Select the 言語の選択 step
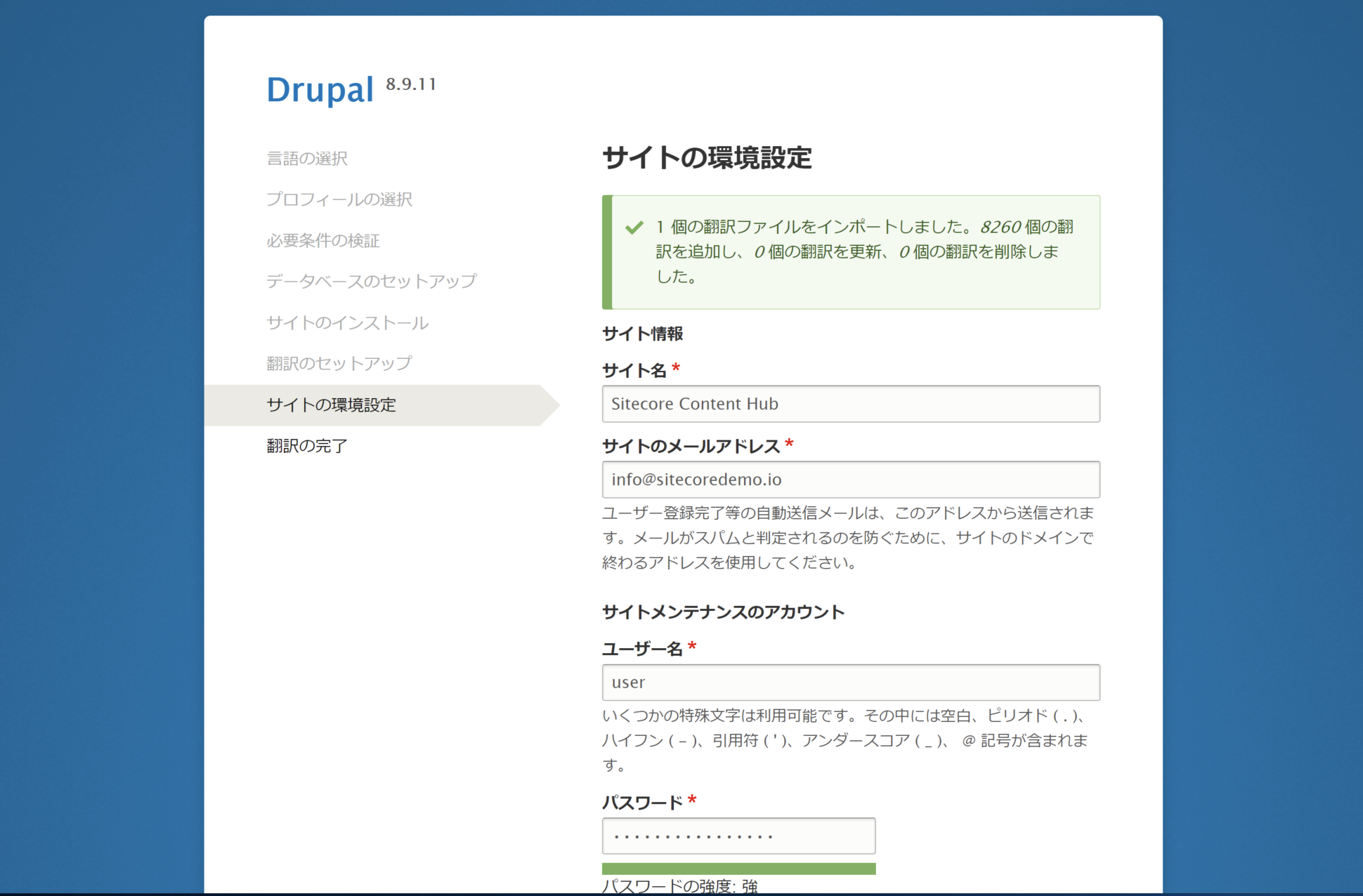 tap(307, 159)
